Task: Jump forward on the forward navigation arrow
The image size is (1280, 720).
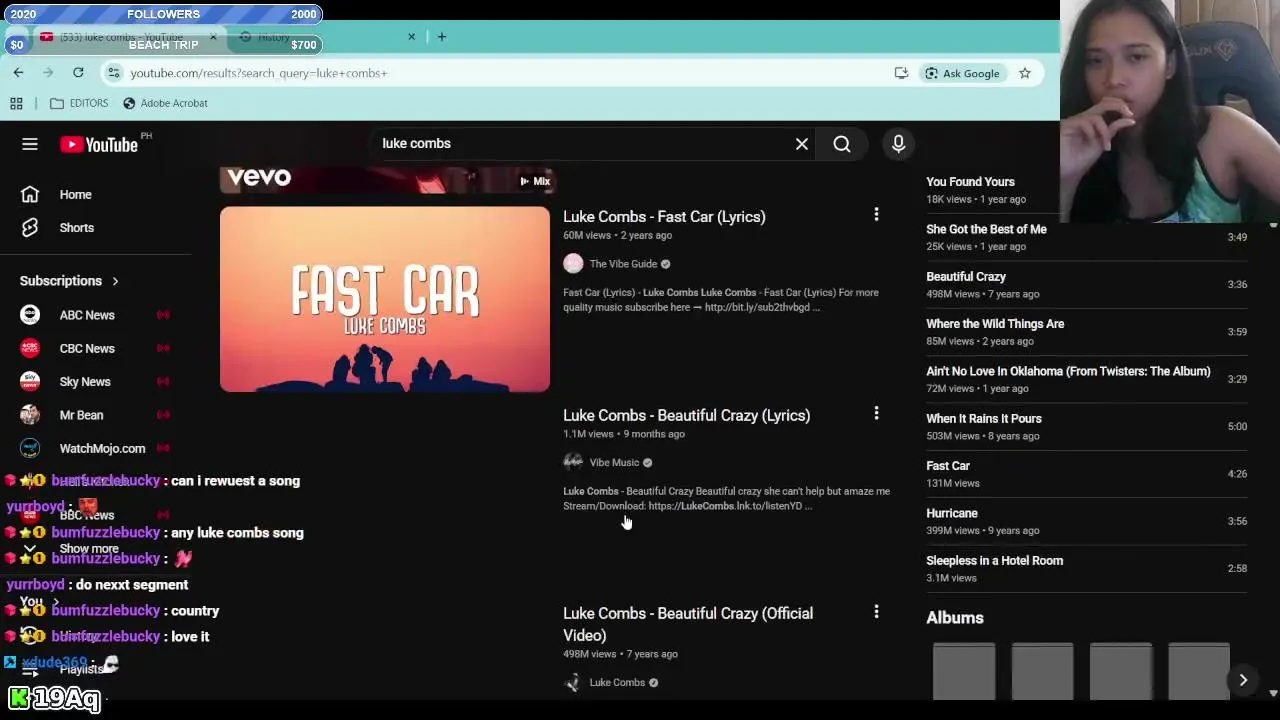Action: (x=48, y=73)
